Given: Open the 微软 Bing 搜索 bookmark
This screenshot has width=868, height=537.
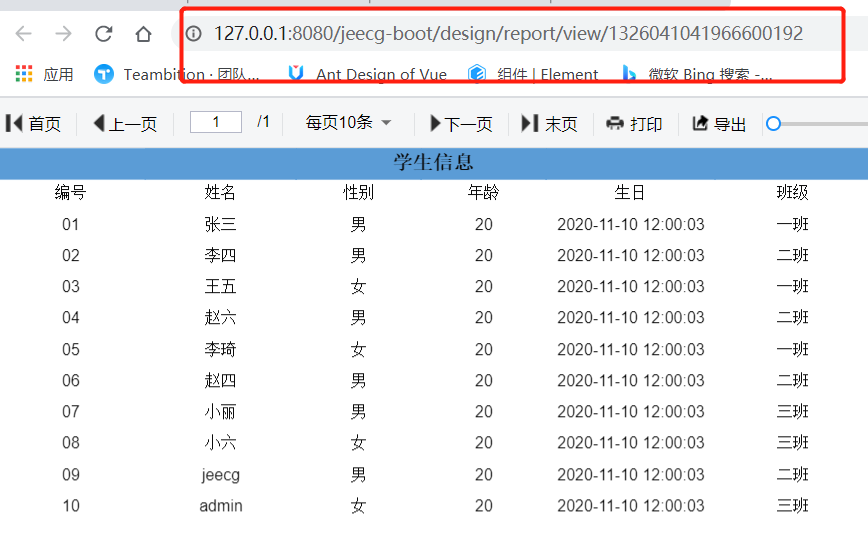Looking at the screenshot, I should coord(697,74).
